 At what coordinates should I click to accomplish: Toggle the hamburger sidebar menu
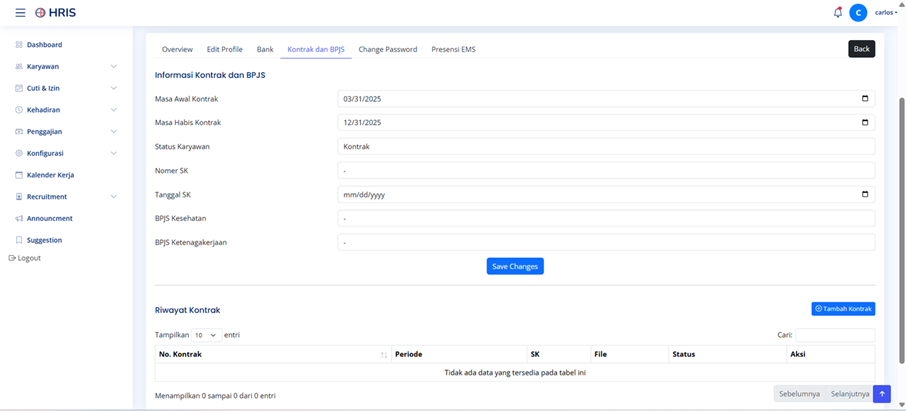pyautogui.click(x=20, y=13)
